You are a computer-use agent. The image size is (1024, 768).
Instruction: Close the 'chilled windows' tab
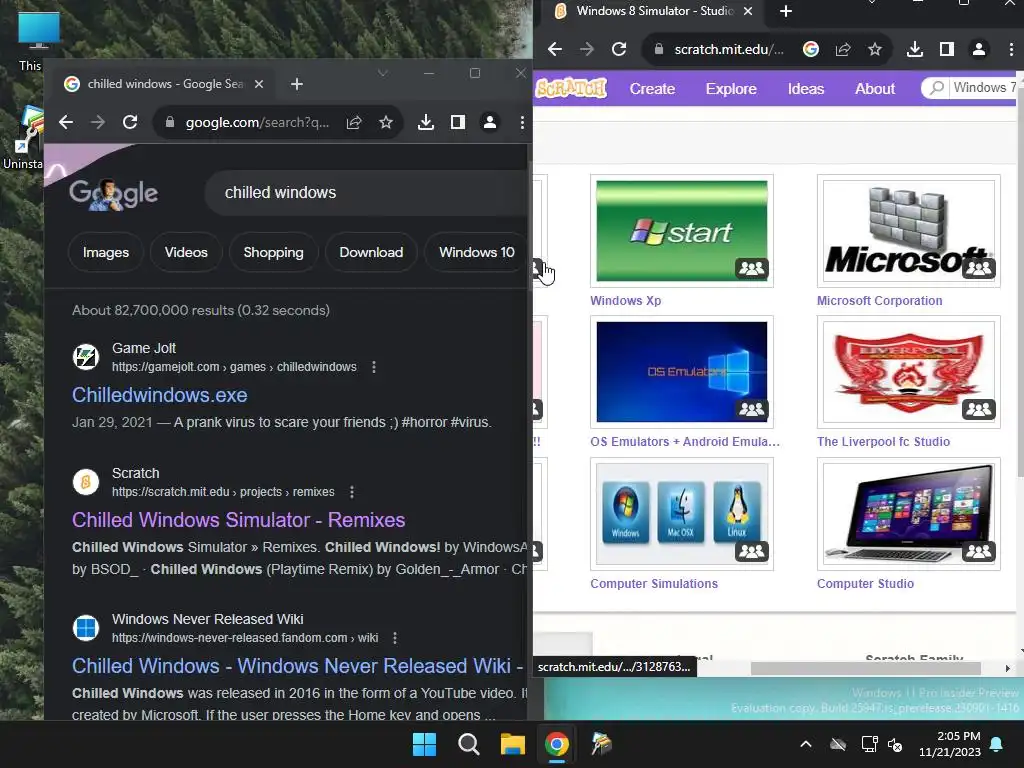tap(259, 84)
